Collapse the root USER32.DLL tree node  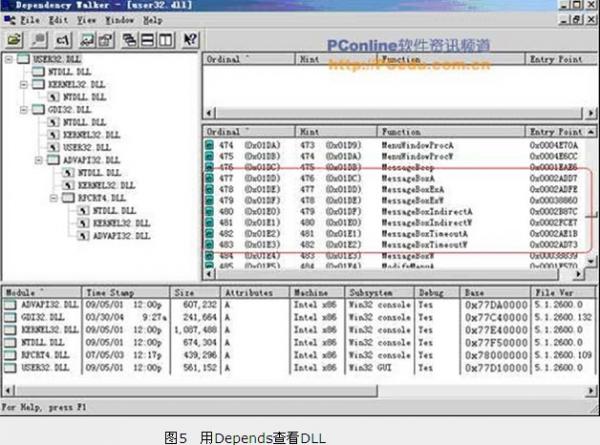[9, 59]
